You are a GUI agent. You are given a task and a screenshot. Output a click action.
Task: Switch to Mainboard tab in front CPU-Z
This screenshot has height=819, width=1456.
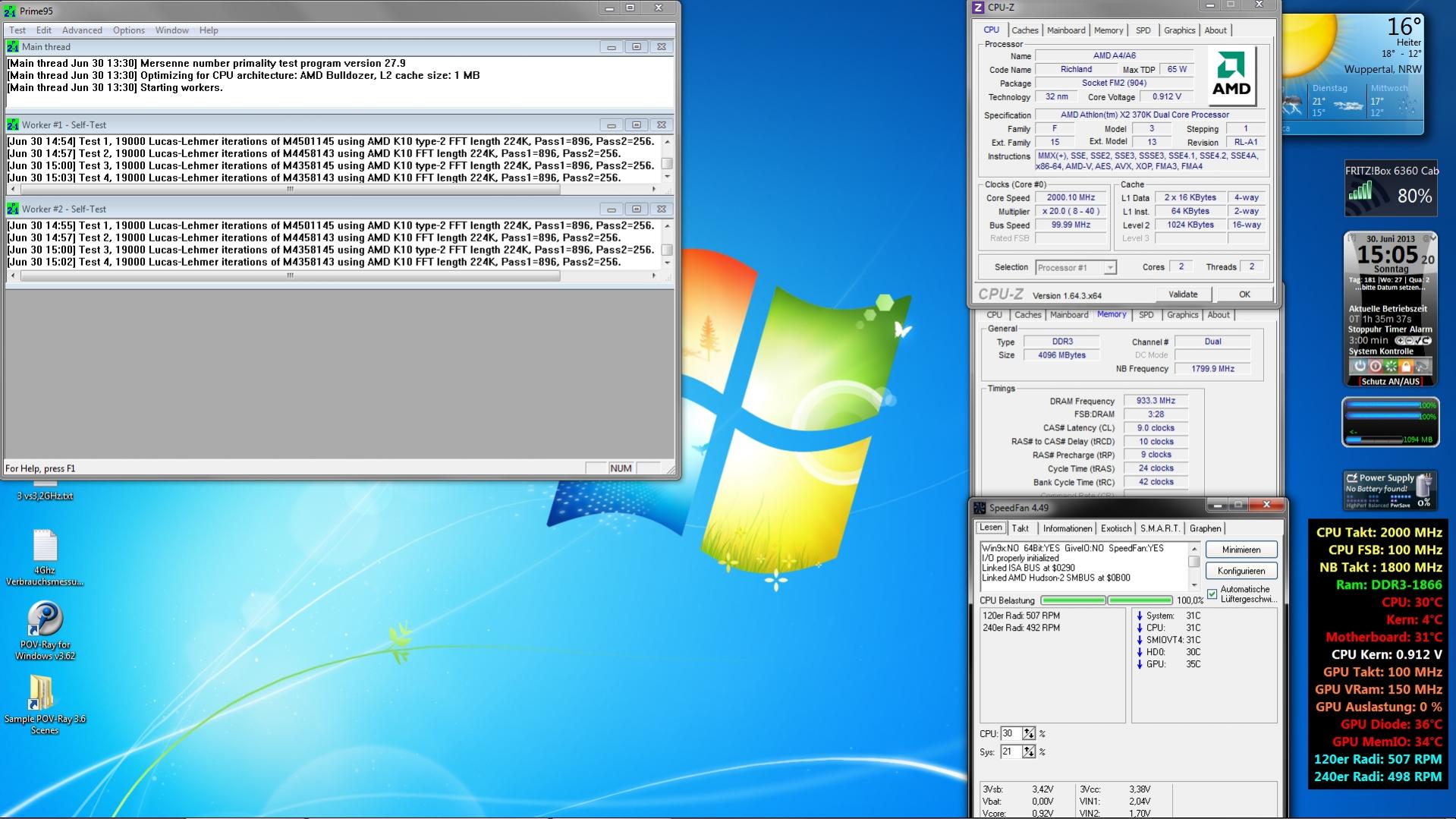tap(1066, 30)
